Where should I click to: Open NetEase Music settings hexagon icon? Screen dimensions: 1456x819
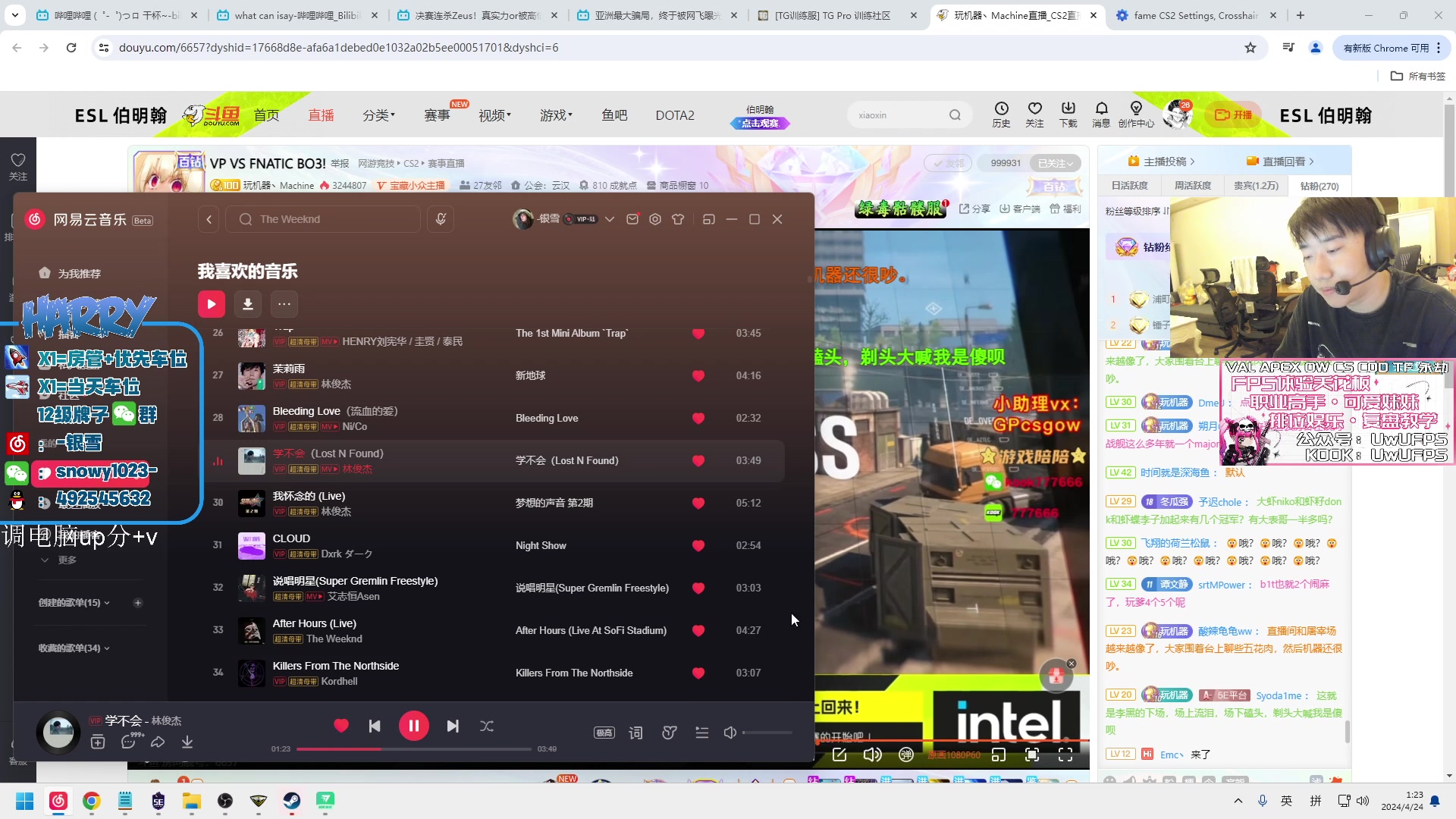(655, 219)
